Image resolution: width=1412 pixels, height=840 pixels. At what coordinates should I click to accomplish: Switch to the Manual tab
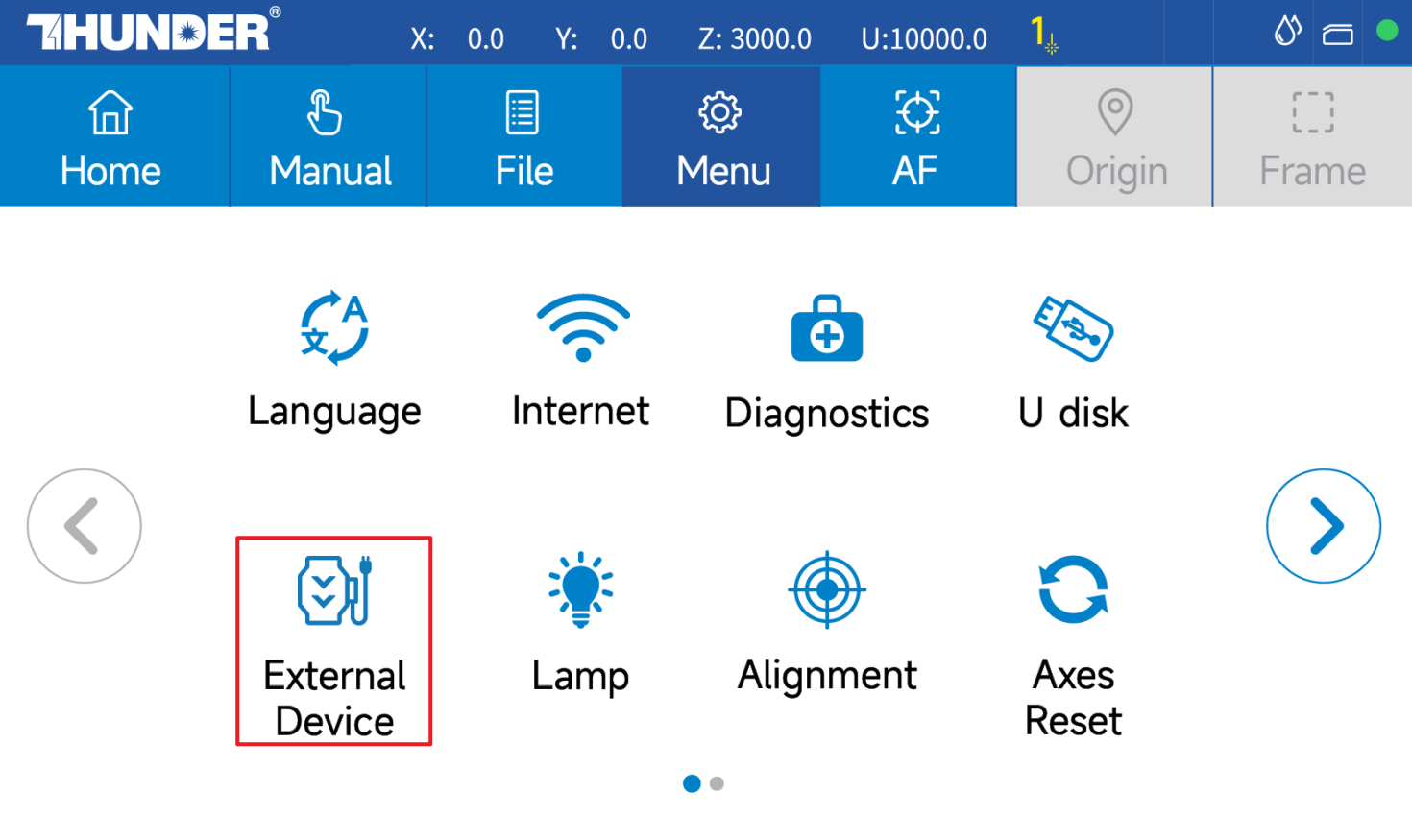329,137
